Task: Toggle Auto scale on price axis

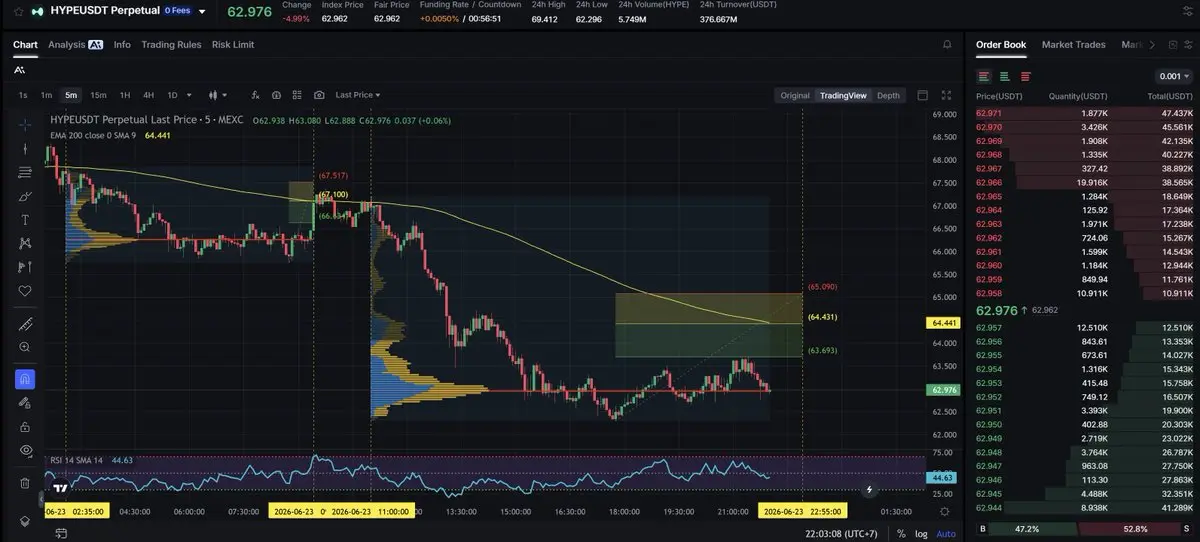Action: [x=945, y=533]
